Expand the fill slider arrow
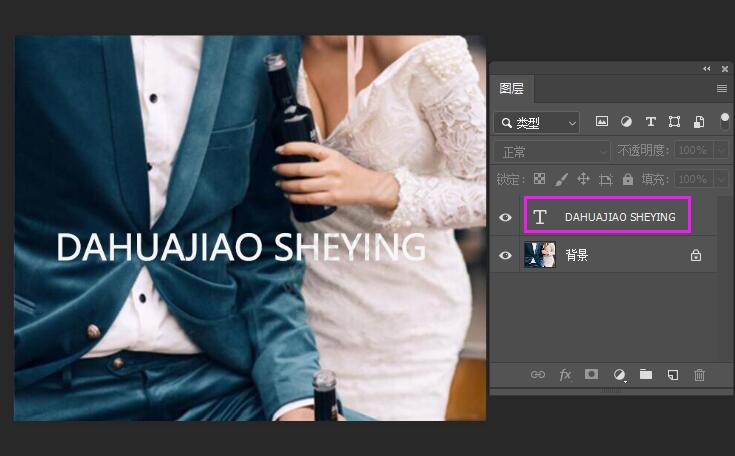The image size is (735, 456). [x=721, y=179]
